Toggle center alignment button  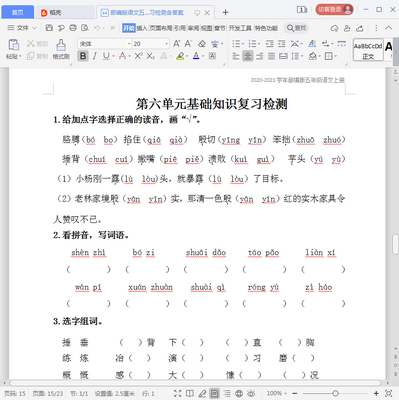coord(247,56)
